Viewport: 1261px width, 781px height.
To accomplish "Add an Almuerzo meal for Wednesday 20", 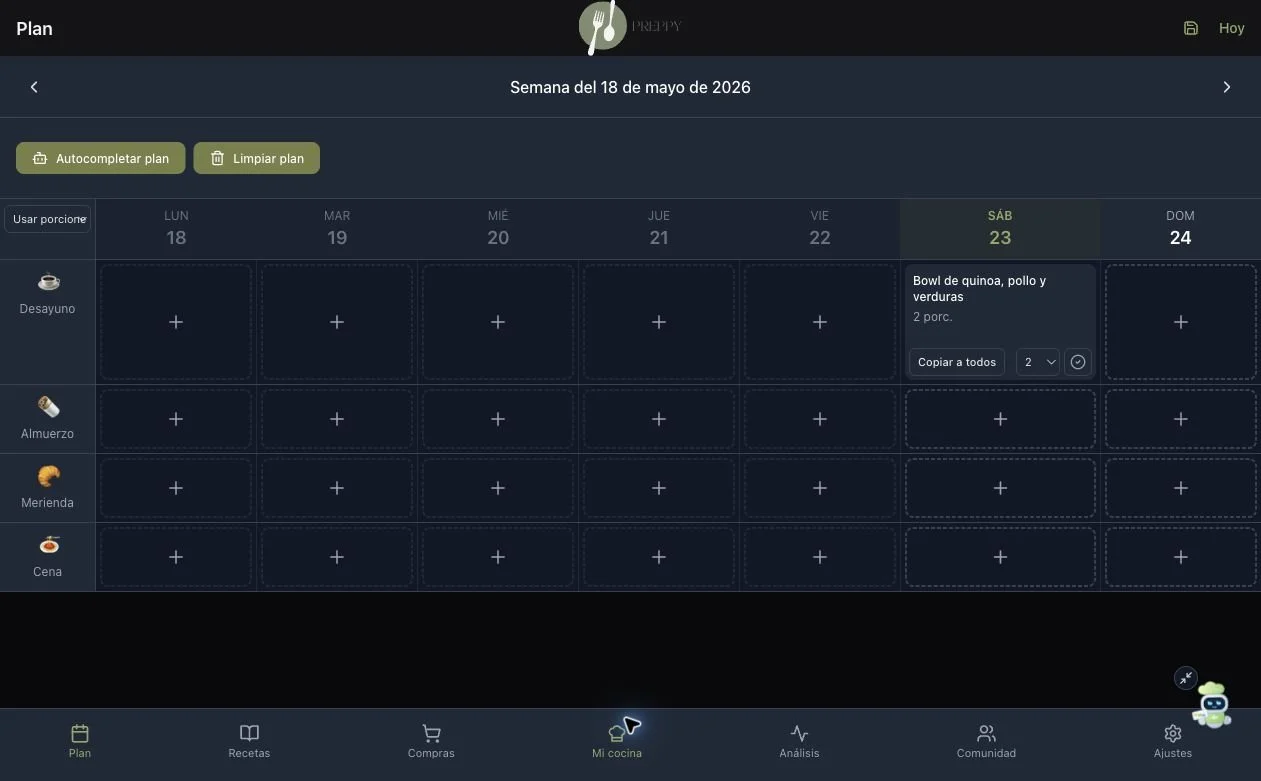I will (x=498, y=419).
